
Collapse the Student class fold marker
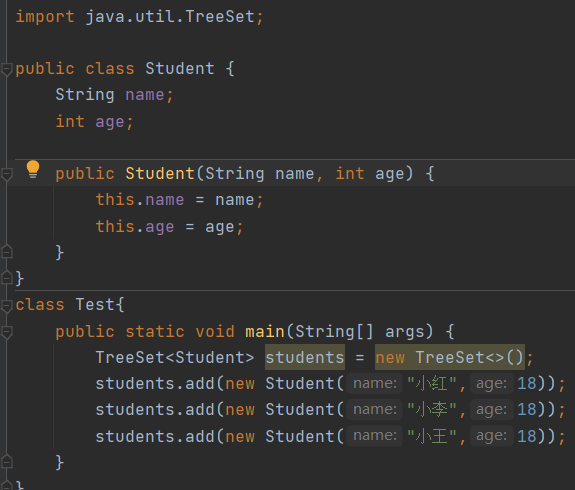tap(7, 69)
